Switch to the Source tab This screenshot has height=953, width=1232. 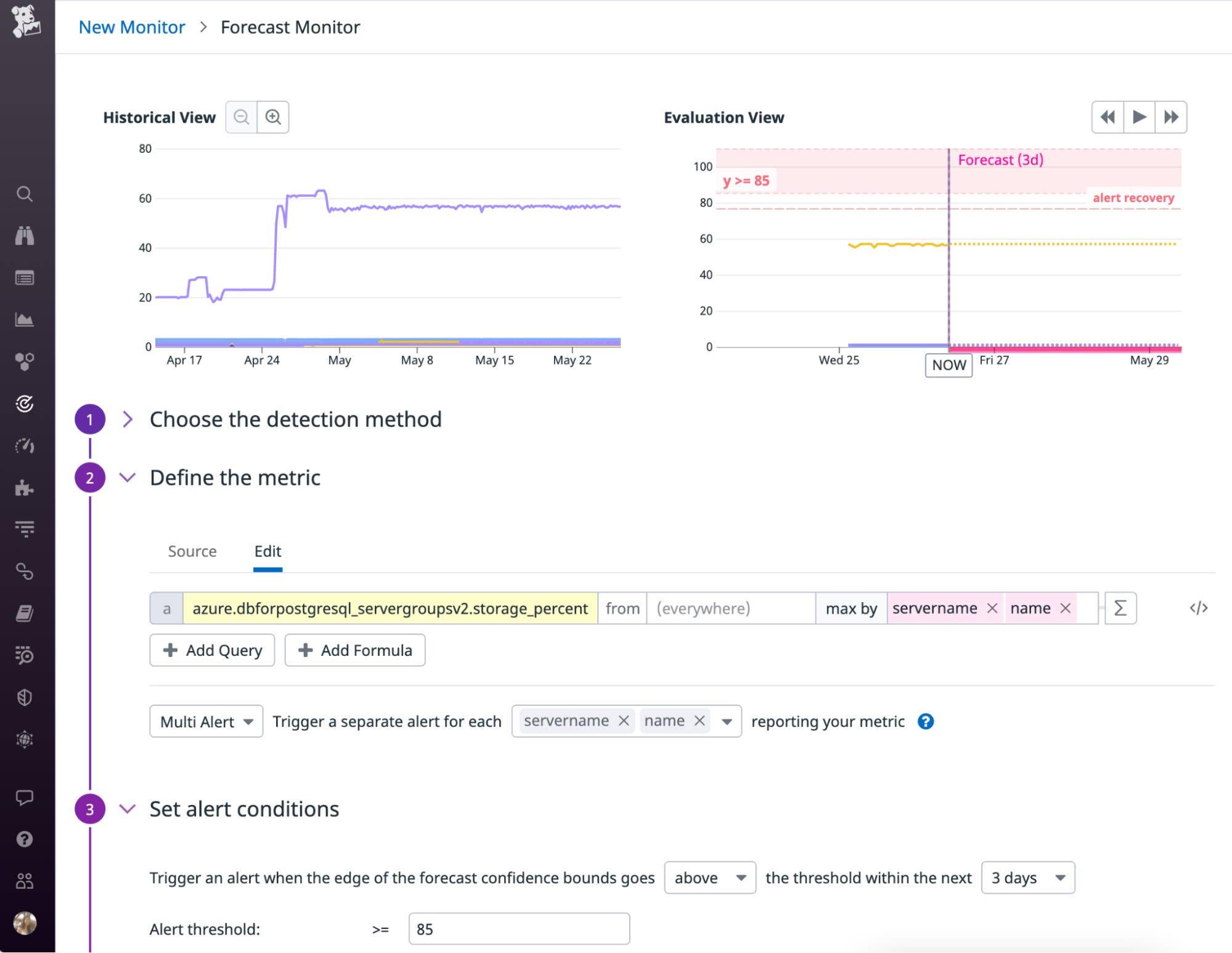click(192, 551)
